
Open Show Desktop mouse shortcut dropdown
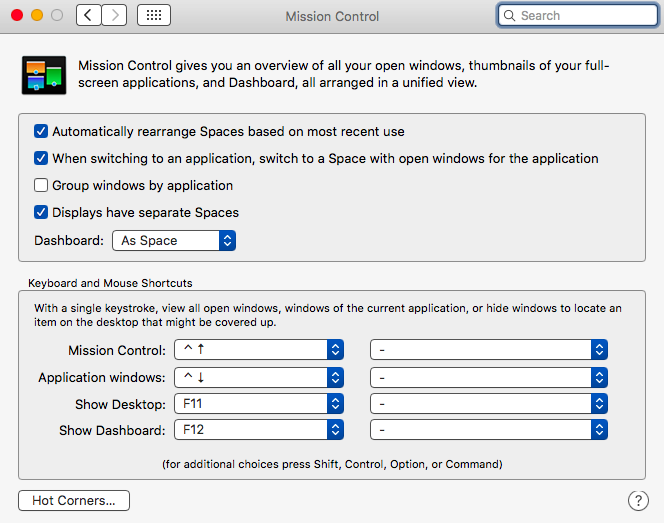pyautogui.click(x=489, y=404)
